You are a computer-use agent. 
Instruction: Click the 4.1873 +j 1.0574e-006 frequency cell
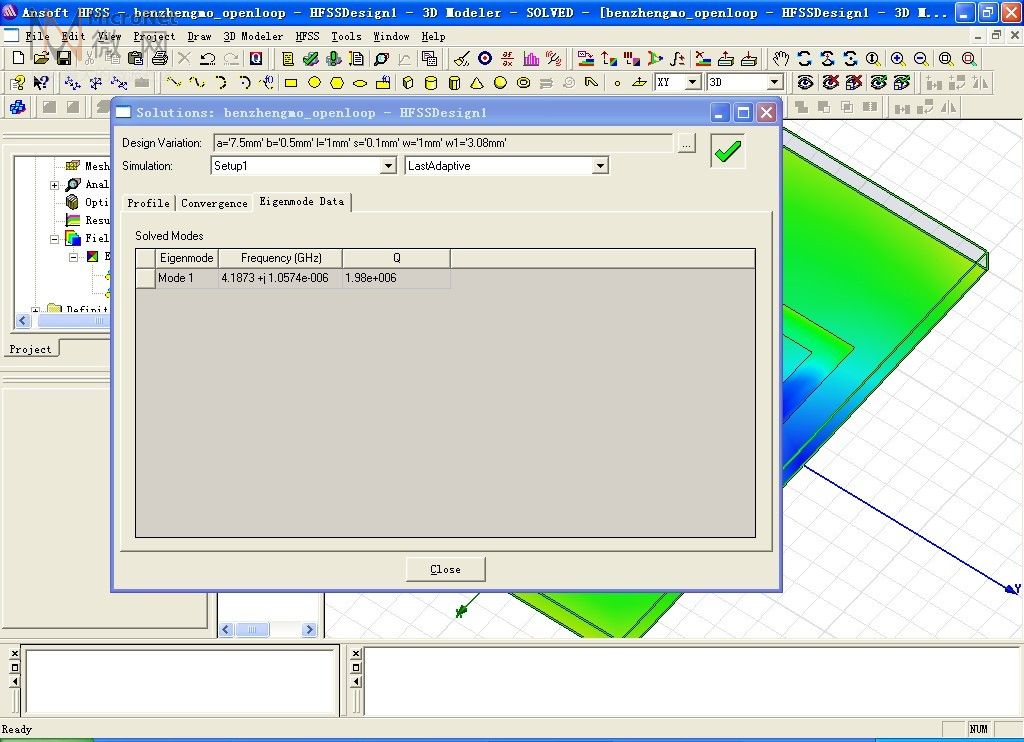click(x=281, y=278)
